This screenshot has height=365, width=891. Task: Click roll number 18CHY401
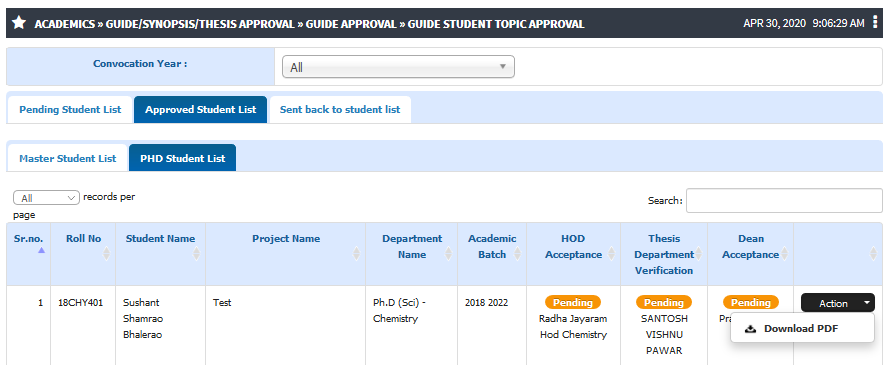coord(81,302)
